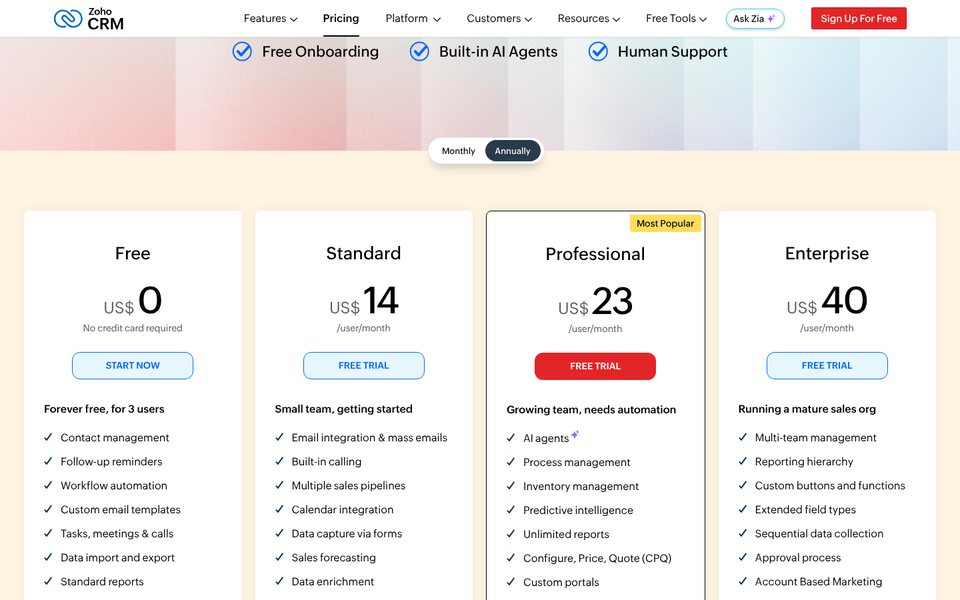Click the US$ 23 price
Screen dimensions: 960x600
coord(595,301)
